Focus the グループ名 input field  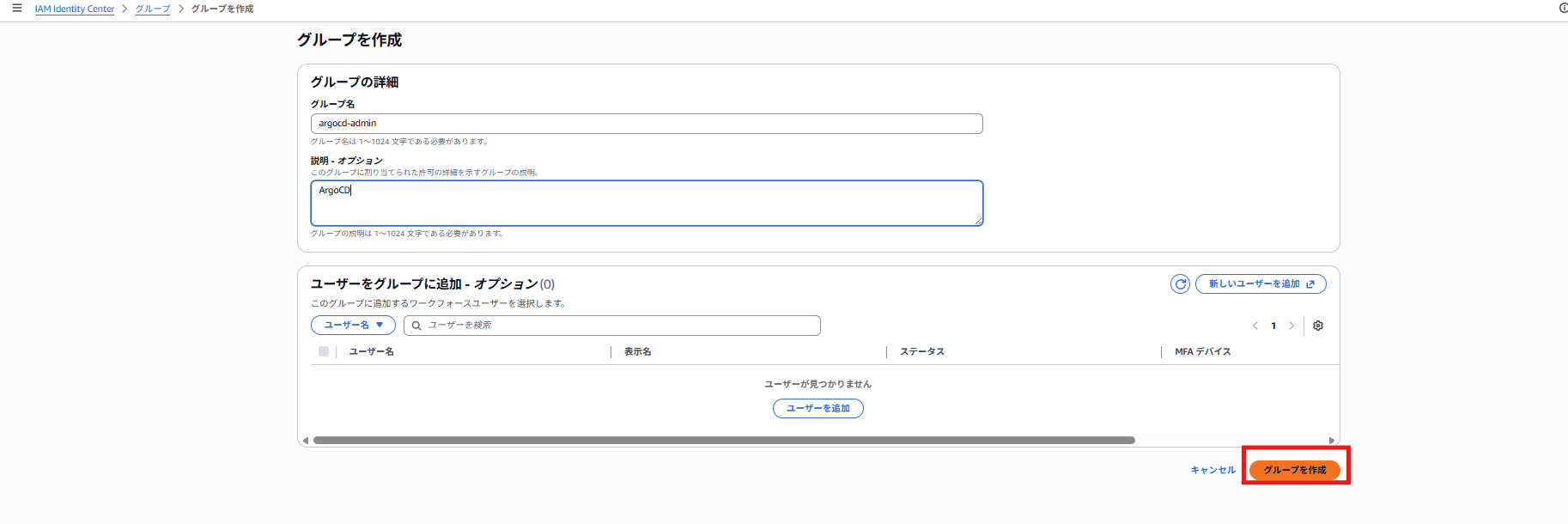[647, 124]
